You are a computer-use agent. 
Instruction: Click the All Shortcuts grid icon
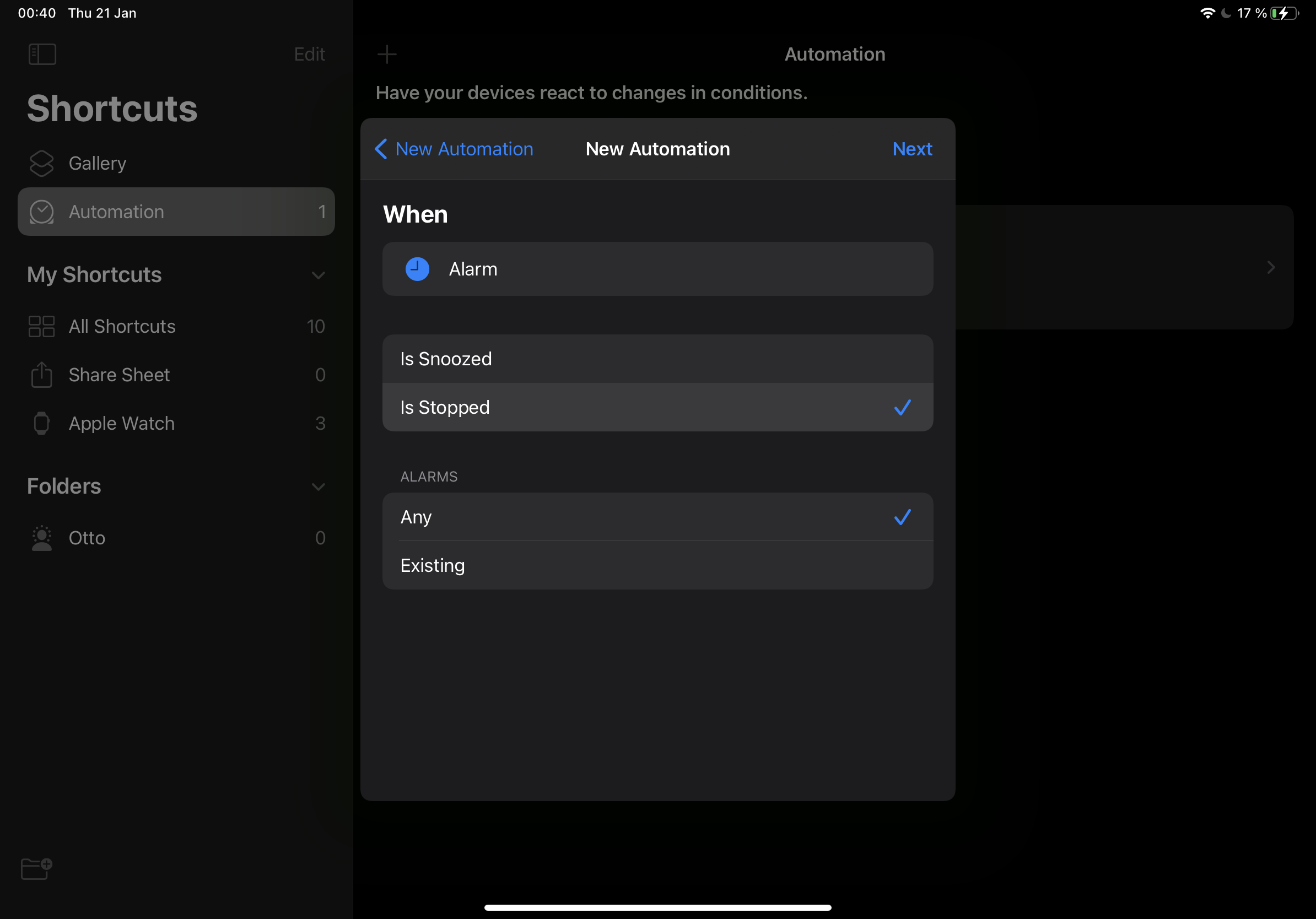[x=41, y=327]
